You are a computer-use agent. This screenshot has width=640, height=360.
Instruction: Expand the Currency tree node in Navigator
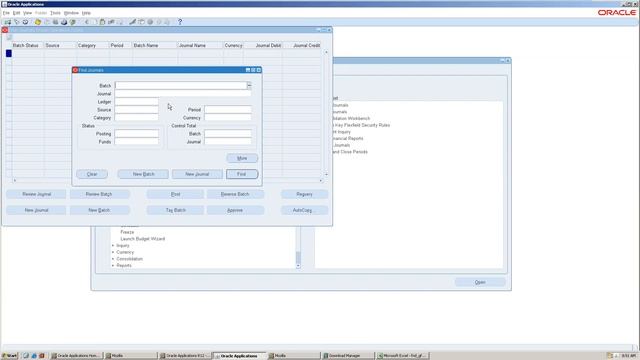113,252
